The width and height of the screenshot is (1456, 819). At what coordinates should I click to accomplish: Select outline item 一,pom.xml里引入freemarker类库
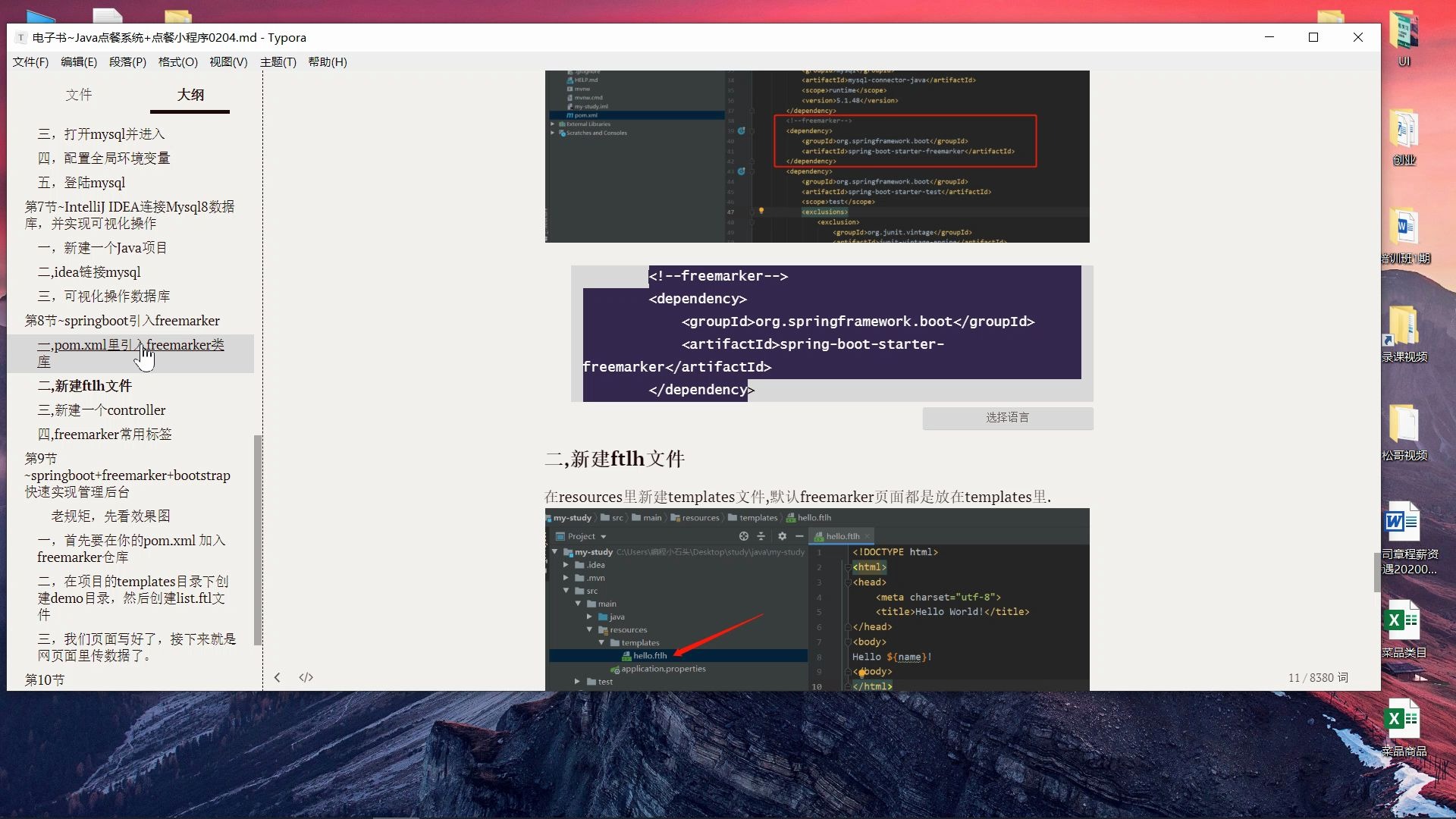[131, 353]
